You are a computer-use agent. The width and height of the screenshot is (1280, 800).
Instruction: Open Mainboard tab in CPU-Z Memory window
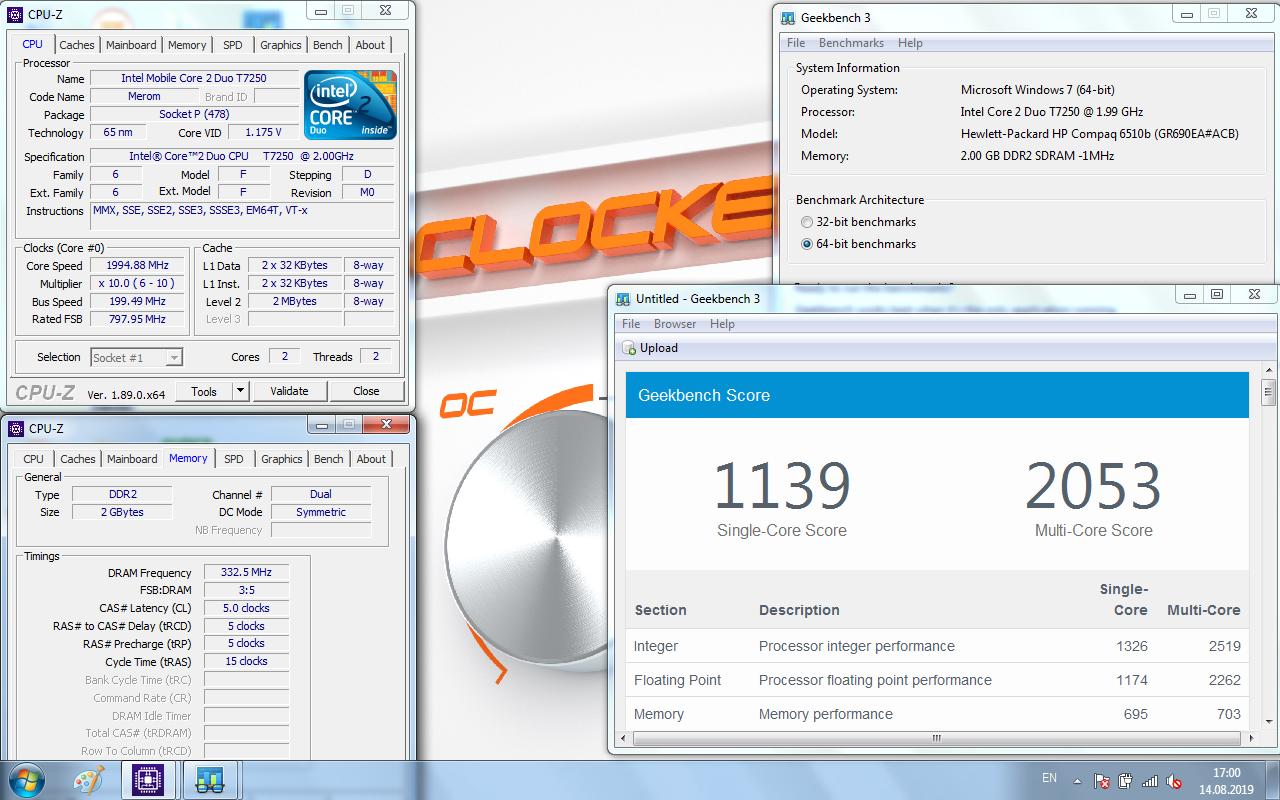pyautogui.click(x=132, y=459)
